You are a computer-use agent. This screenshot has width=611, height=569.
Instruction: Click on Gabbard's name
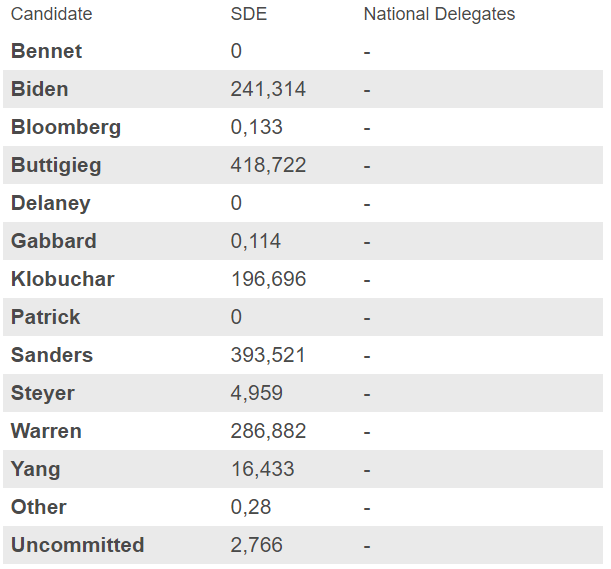(x=54, y=241)
